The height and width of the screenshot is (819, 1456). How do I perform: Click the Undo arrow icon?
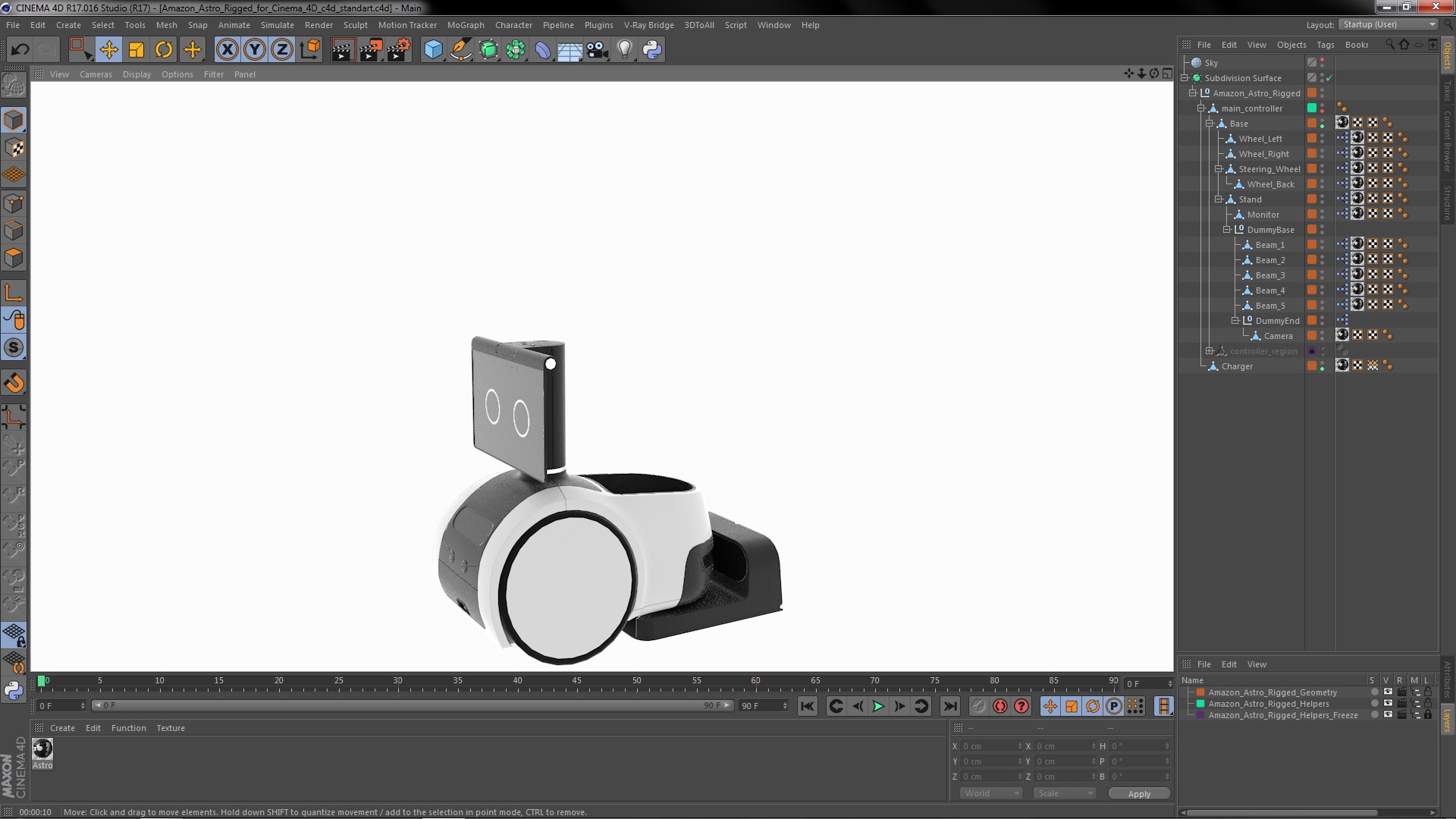(x=20, y=50)
